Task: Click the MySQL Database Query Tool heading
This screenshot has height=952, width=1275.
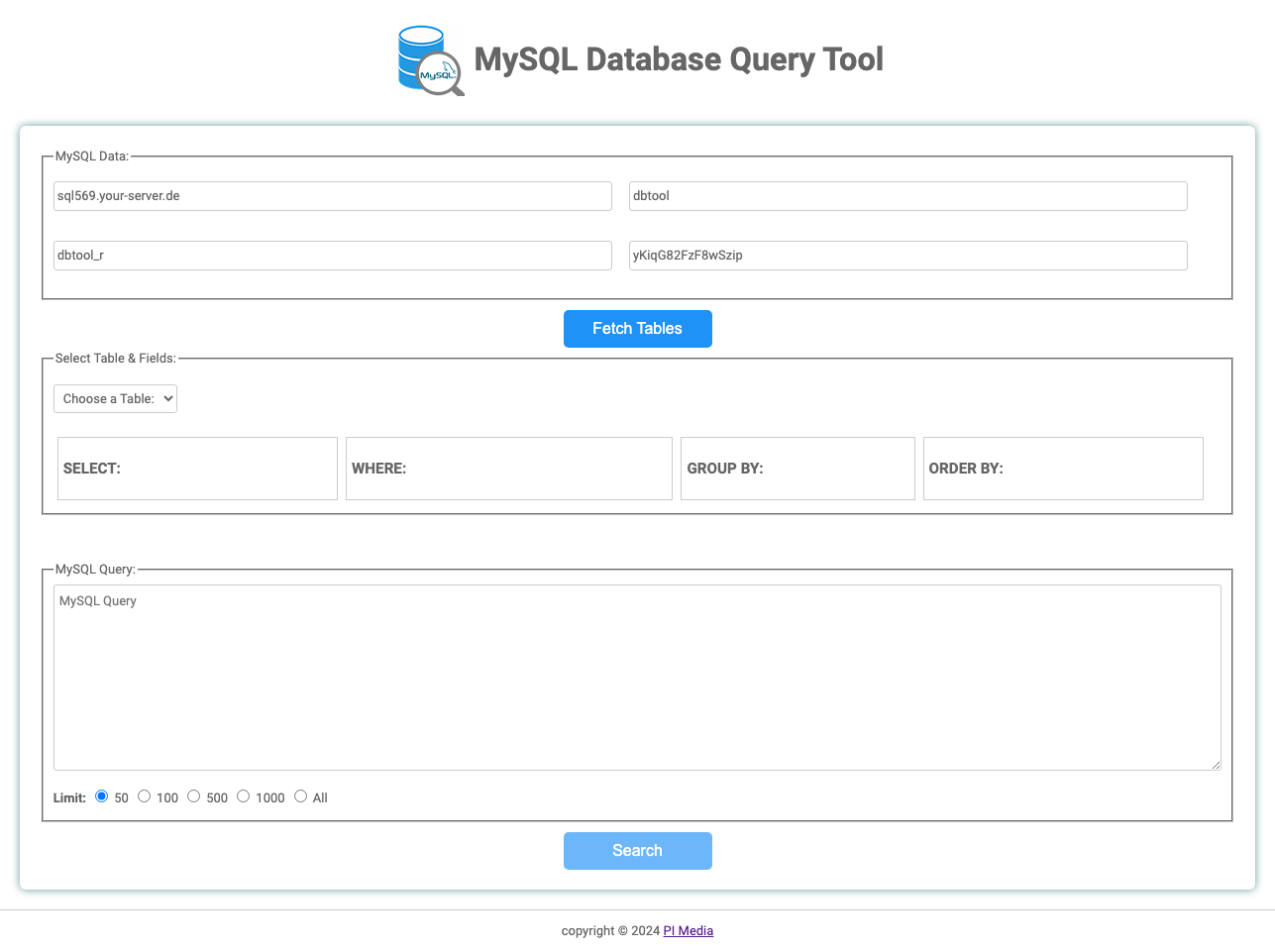Action: [679, 59]
